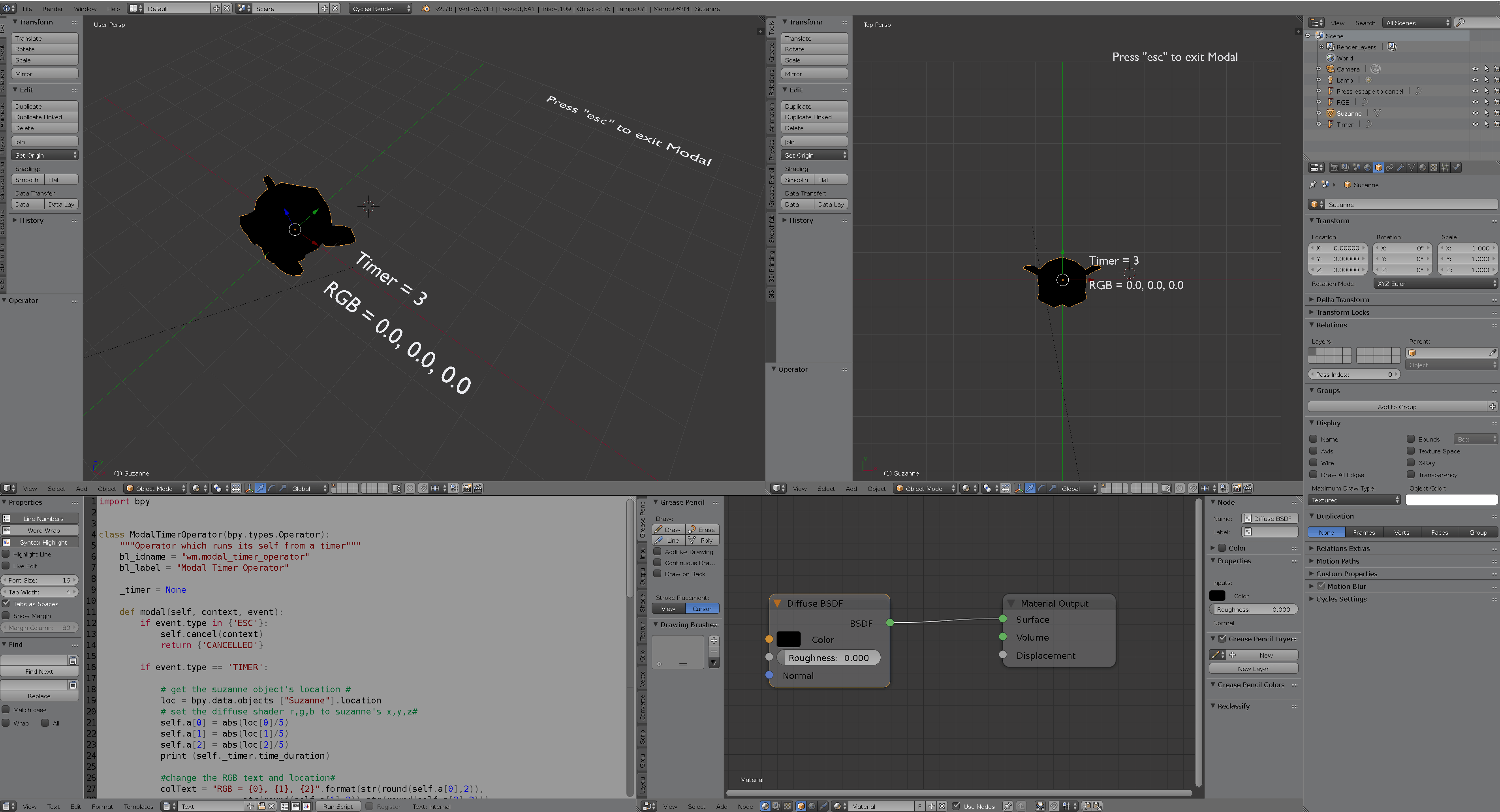Viewport: 1500px width, 812px height.
Task: Hide the Suzanne object via eye icon
Action: 1475,113
